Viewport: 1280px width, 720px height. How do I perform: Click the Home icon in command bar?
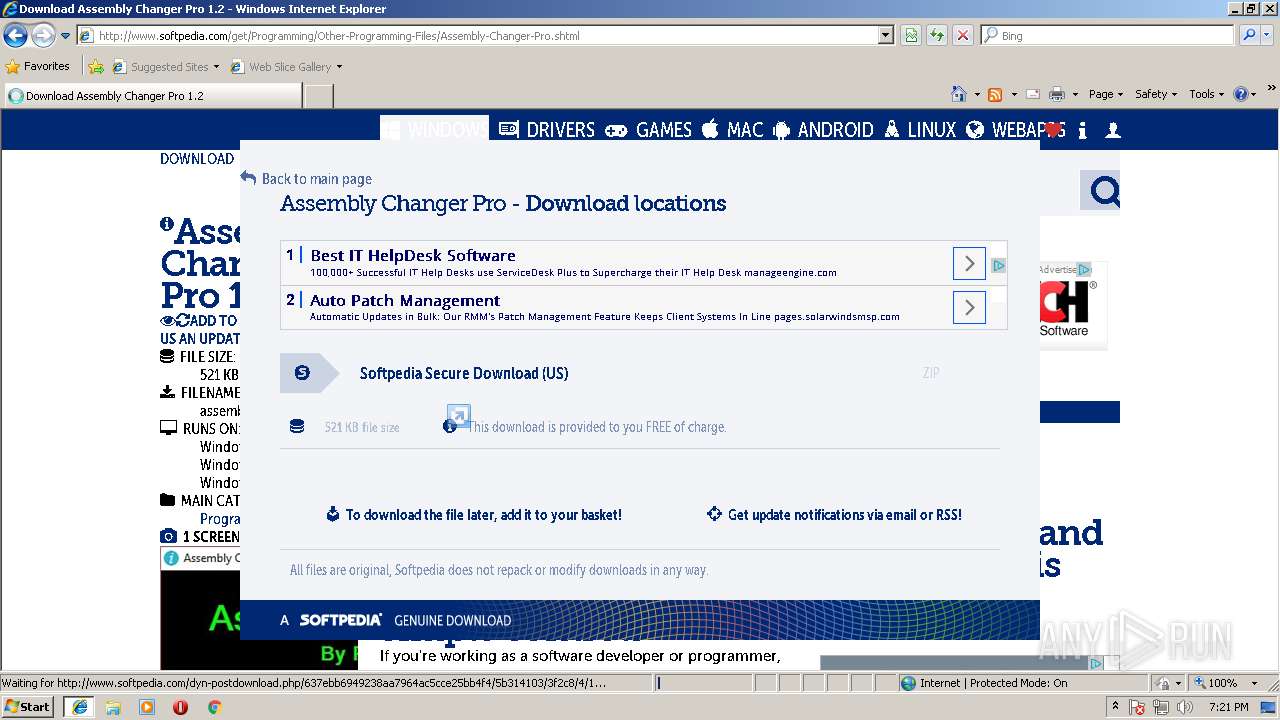959,94
